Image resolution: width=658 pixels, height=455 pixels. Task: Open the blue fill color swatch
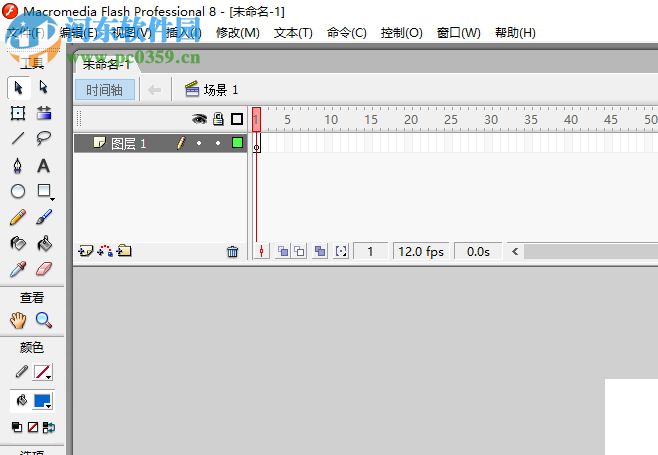click(43, 401)
